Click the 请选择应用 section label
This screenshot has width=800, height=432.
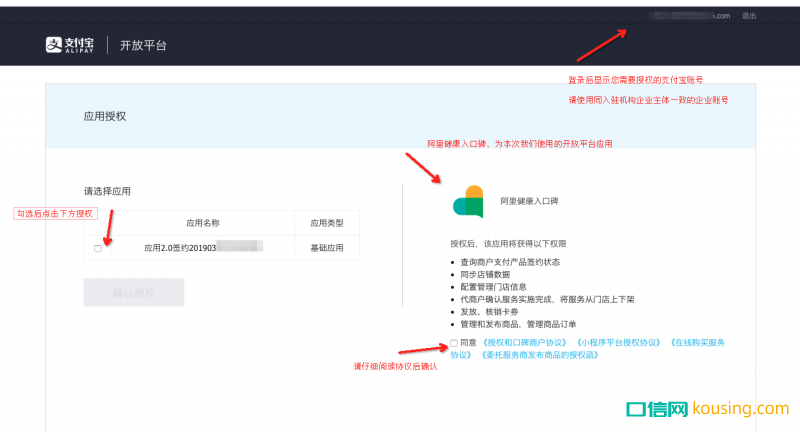point(107,191)
